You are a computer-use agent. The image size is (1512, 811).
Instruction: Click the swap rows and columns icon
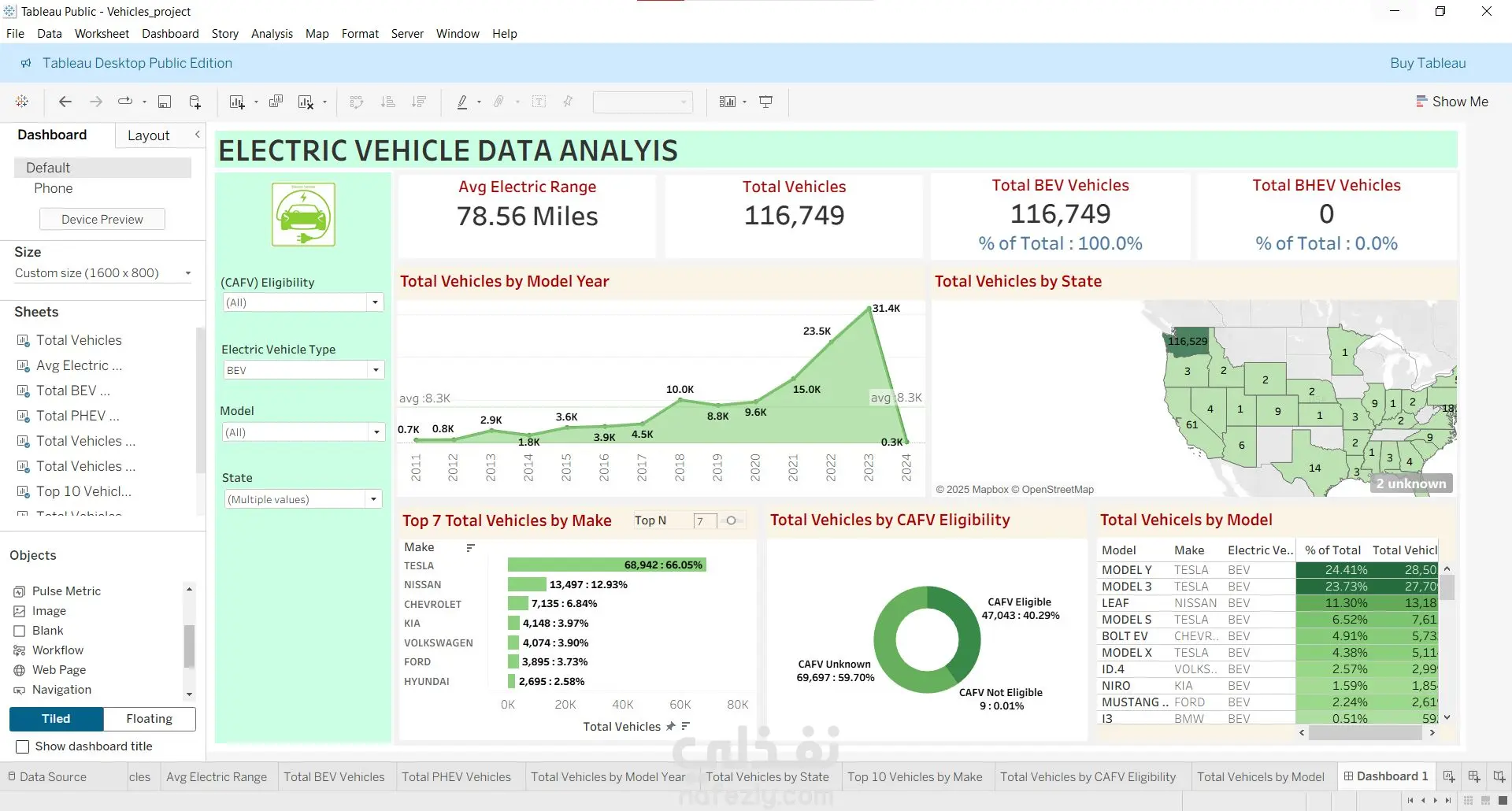pyautogui.click(x=357, y=102)
